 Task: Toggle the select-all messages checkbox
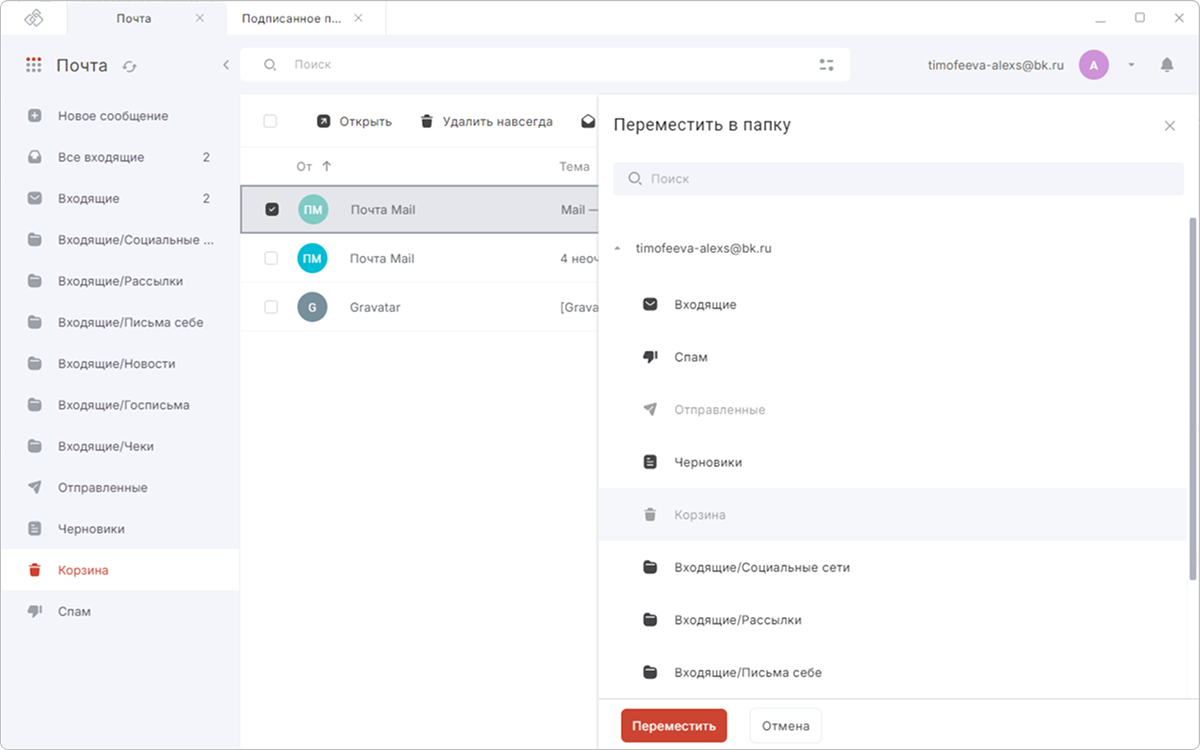(x=270, y=122)
